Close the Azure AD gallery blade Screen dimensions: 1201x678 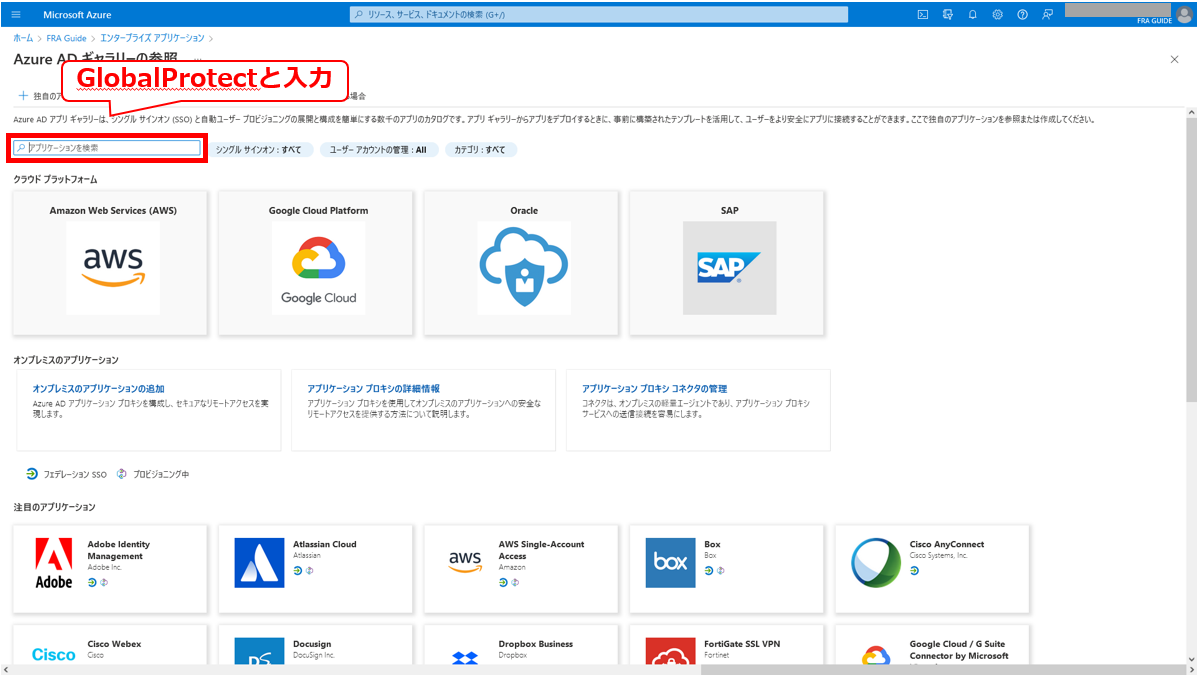tap(1174, 60)
